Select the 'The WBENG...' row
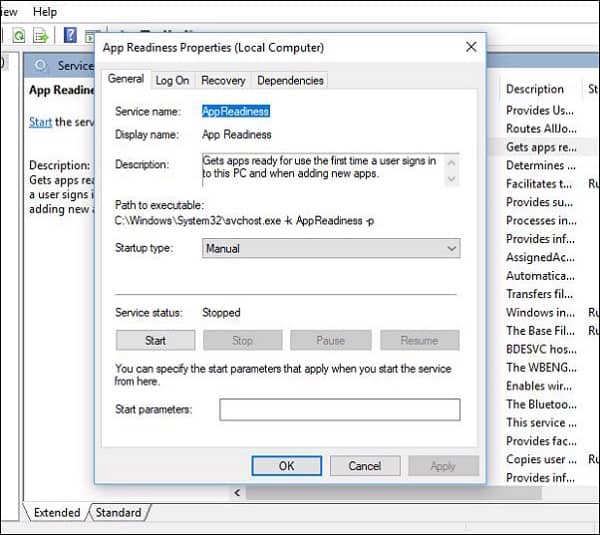 pos(541,367)
